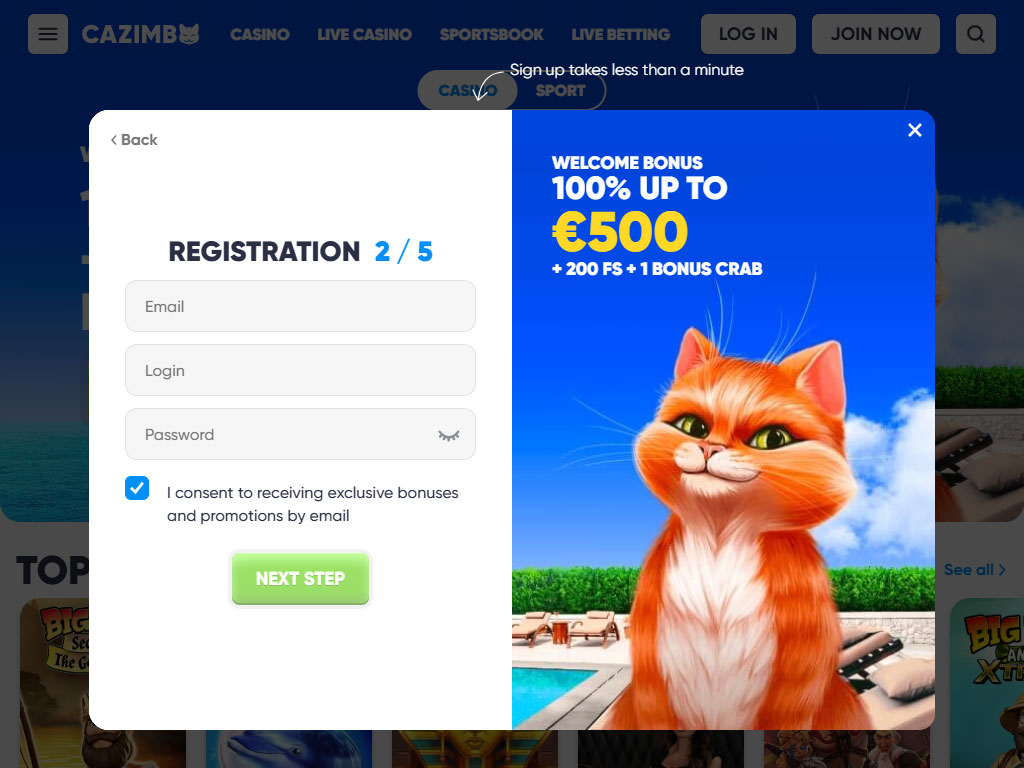Image resolution: width=1024 pixels, height=768 pixels.
Task: Expand the See all games link
Action: click(974, 569)
